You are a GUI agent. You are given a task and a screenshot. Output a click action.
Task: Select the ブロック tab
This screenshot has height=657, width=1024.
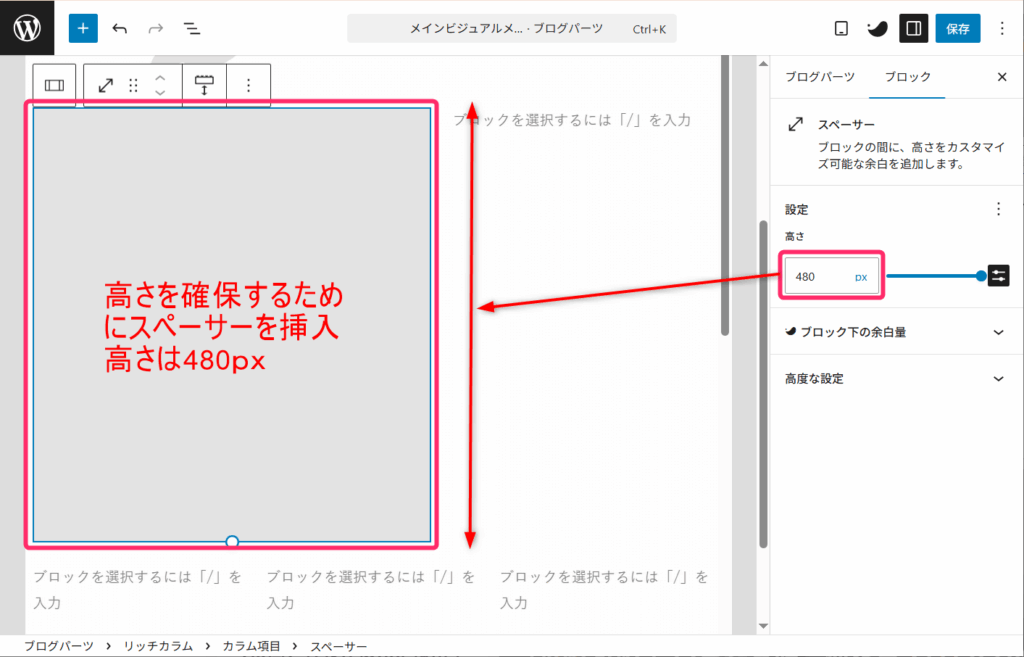click(x=908, y=76)
